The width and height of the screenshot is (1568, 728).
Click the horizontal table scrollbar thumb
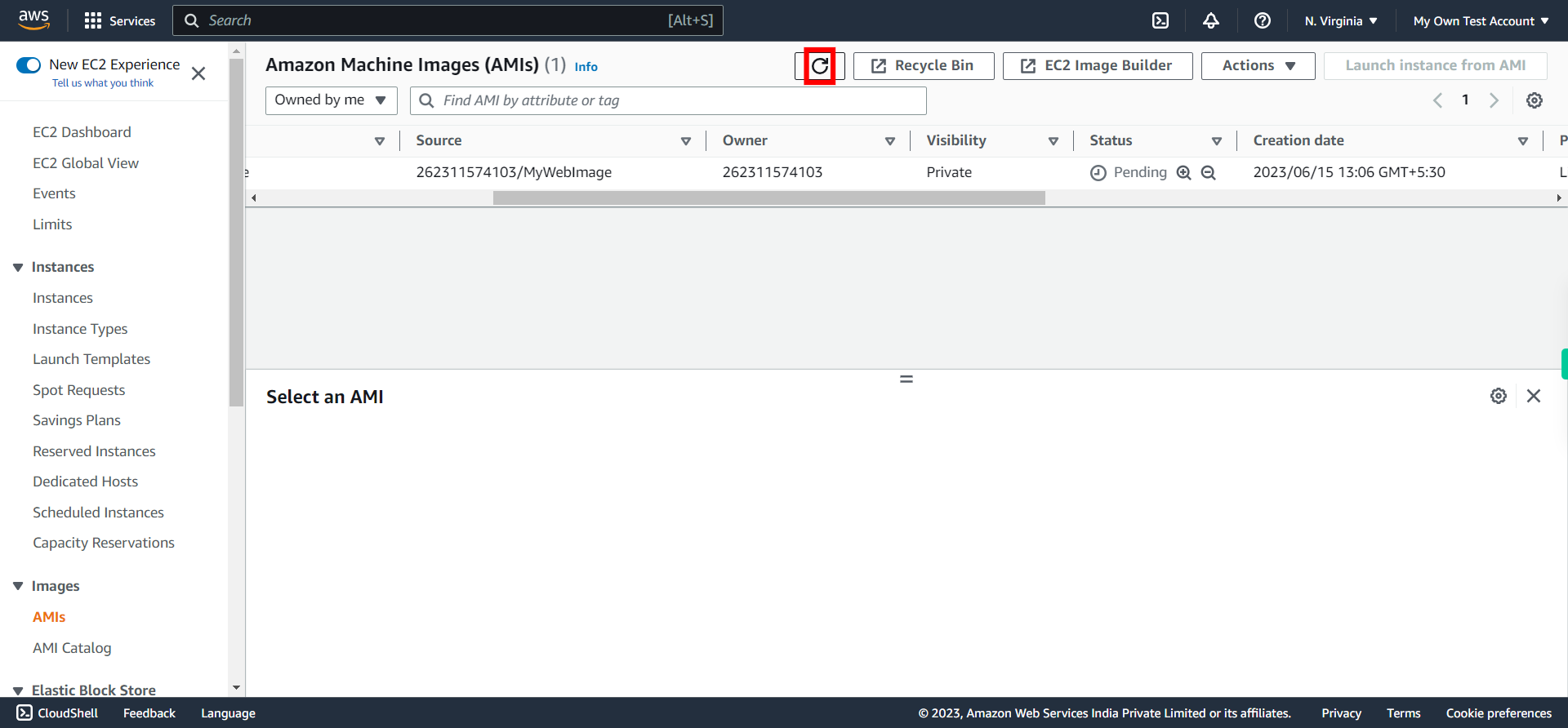click(x=769, y=198)
